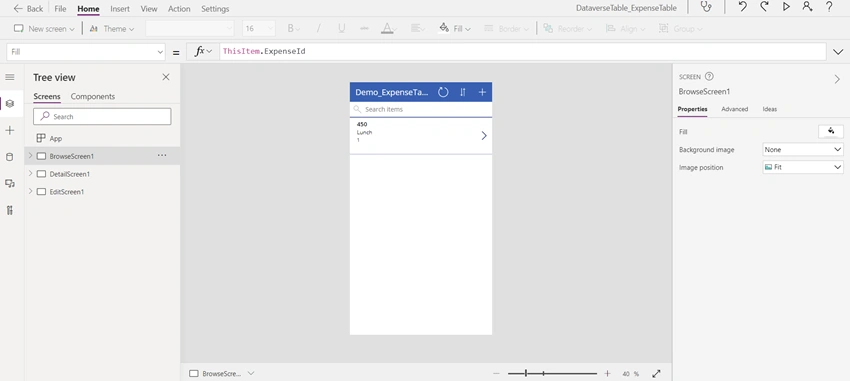
Task: Click the Redo icon
Action: coord(764,7)
